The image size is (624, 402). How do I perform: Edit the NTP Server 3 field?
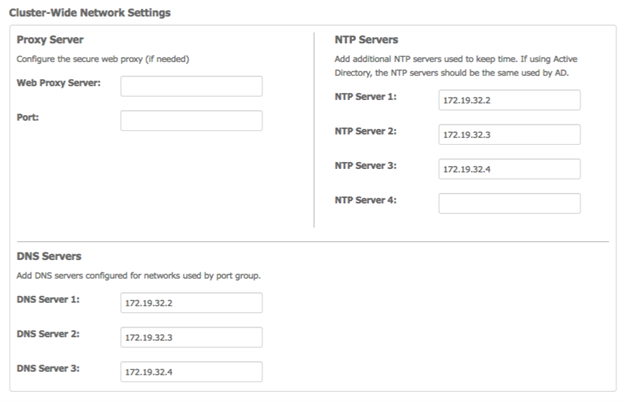[x=509, y=169]
